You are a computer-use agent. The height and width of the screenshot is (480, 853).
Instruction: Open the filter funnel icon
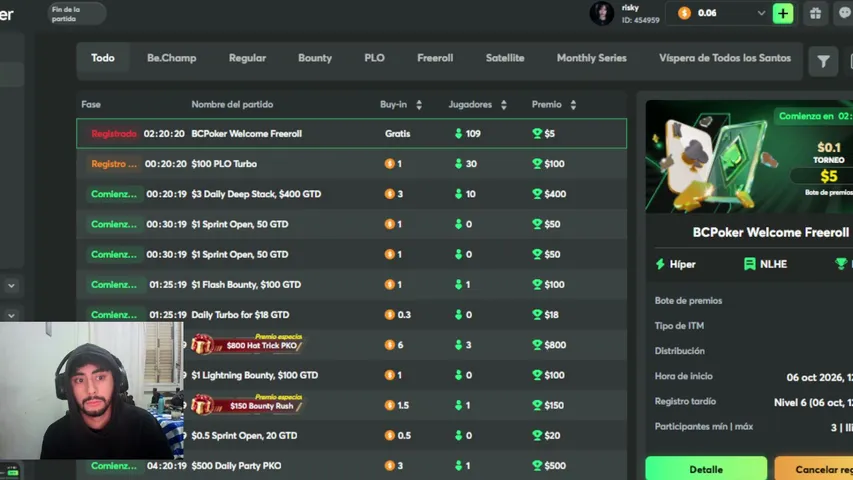pyautogui.click(x=823, y=61)
